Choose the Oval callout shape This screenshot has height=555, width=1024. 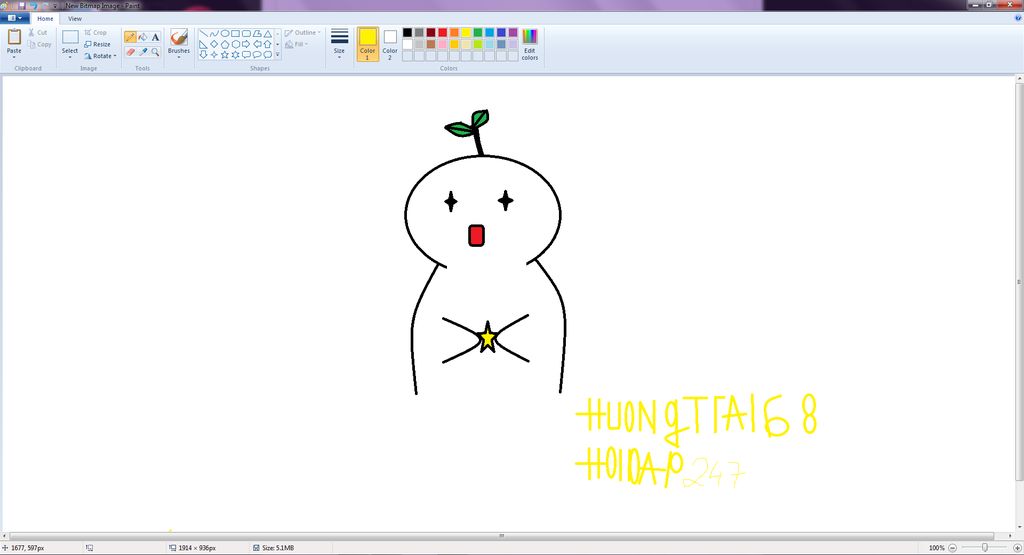pyautogui.click(x=257, y=54)
